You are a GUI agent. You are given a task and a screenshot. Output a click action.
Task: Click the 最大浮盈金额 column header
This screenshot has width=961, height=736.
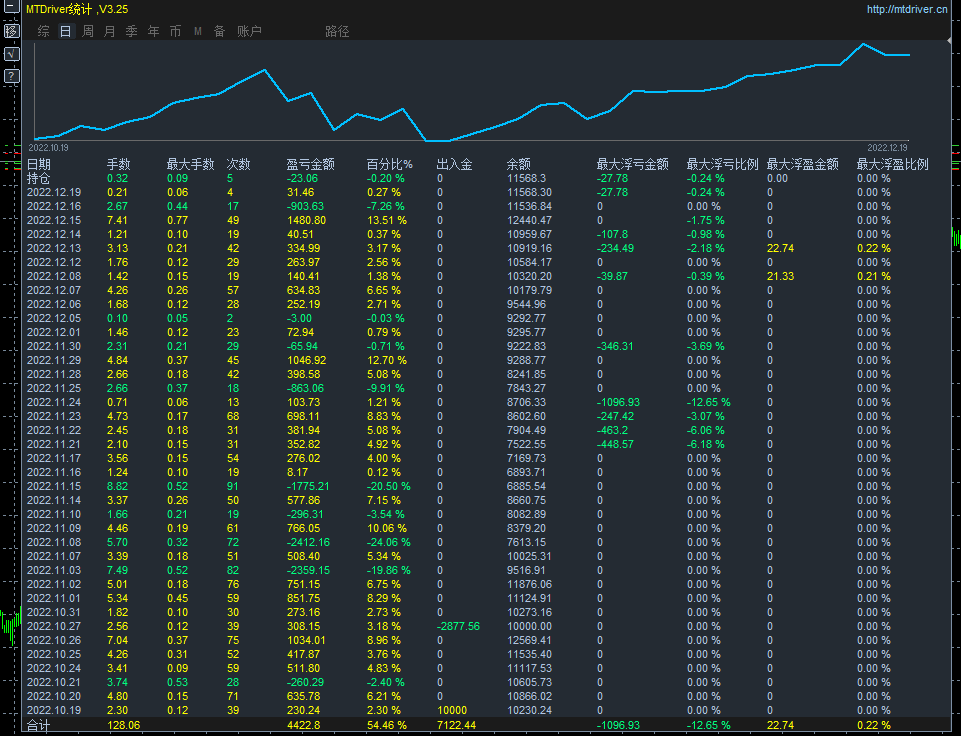(x=803, y=164)
